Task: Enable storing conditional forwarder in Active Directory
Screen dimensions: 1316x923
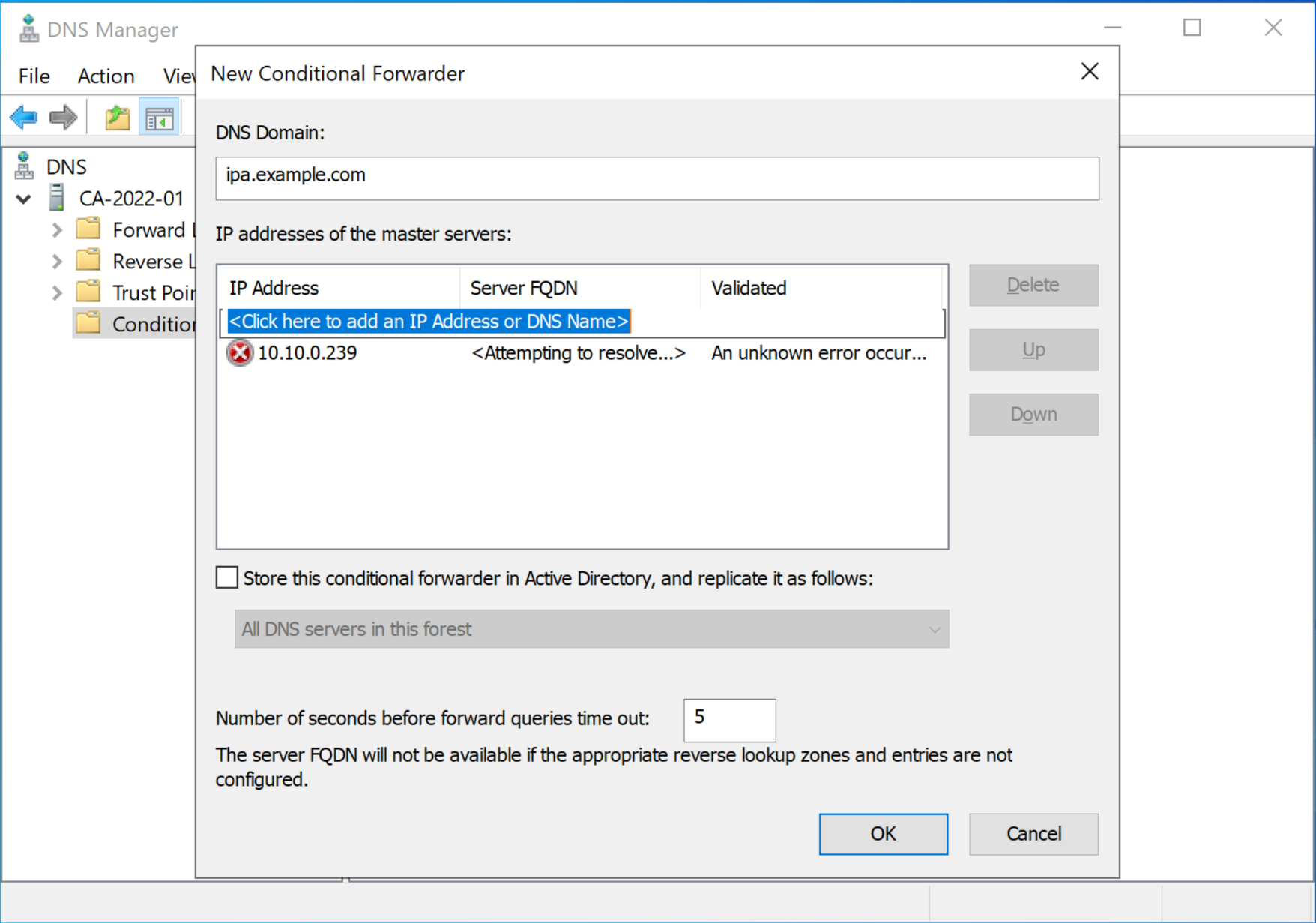Action: [x=227, y=578]
